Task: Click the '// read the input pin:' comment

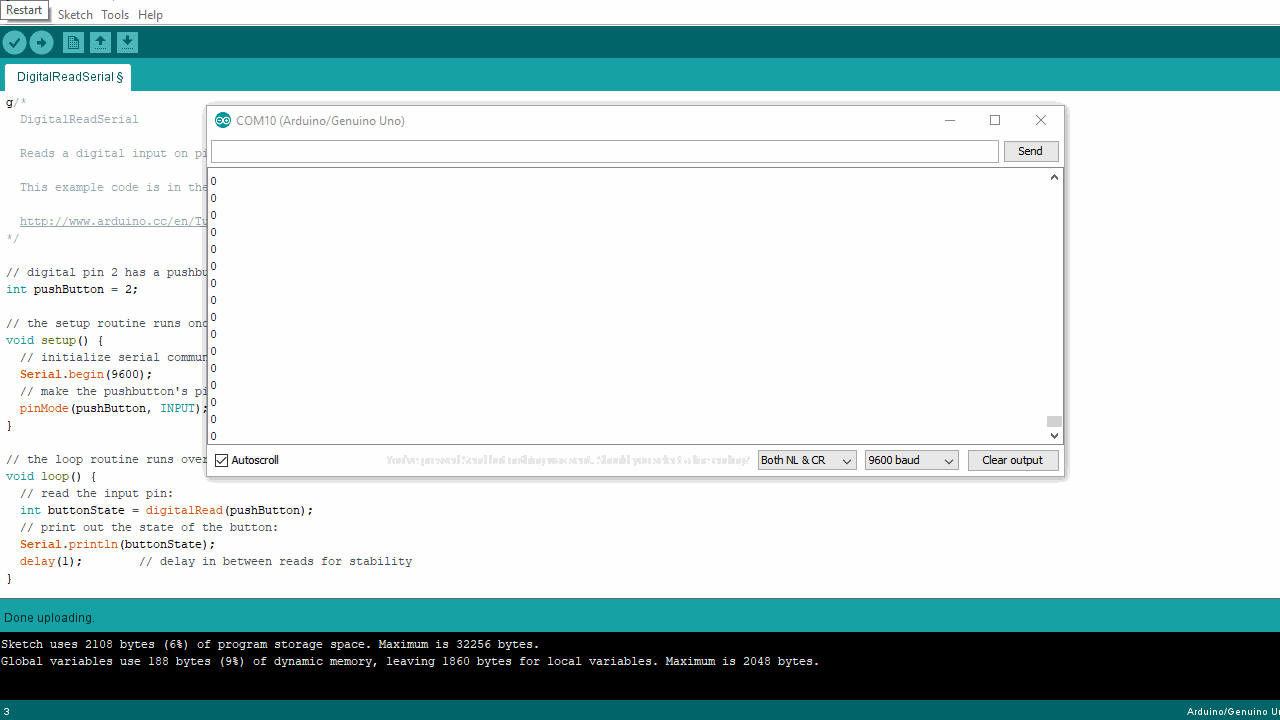Action: [97, 494]
